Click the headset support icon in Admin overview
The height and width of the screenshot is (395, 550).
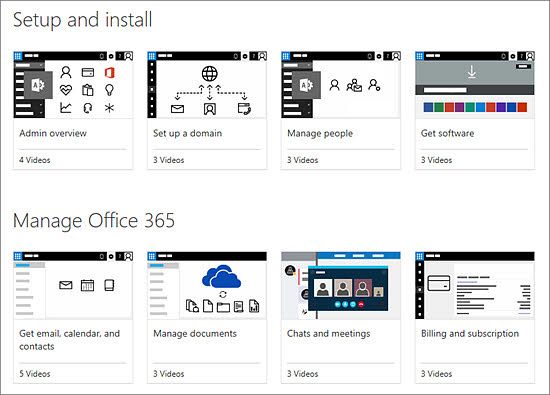(87, 108)
